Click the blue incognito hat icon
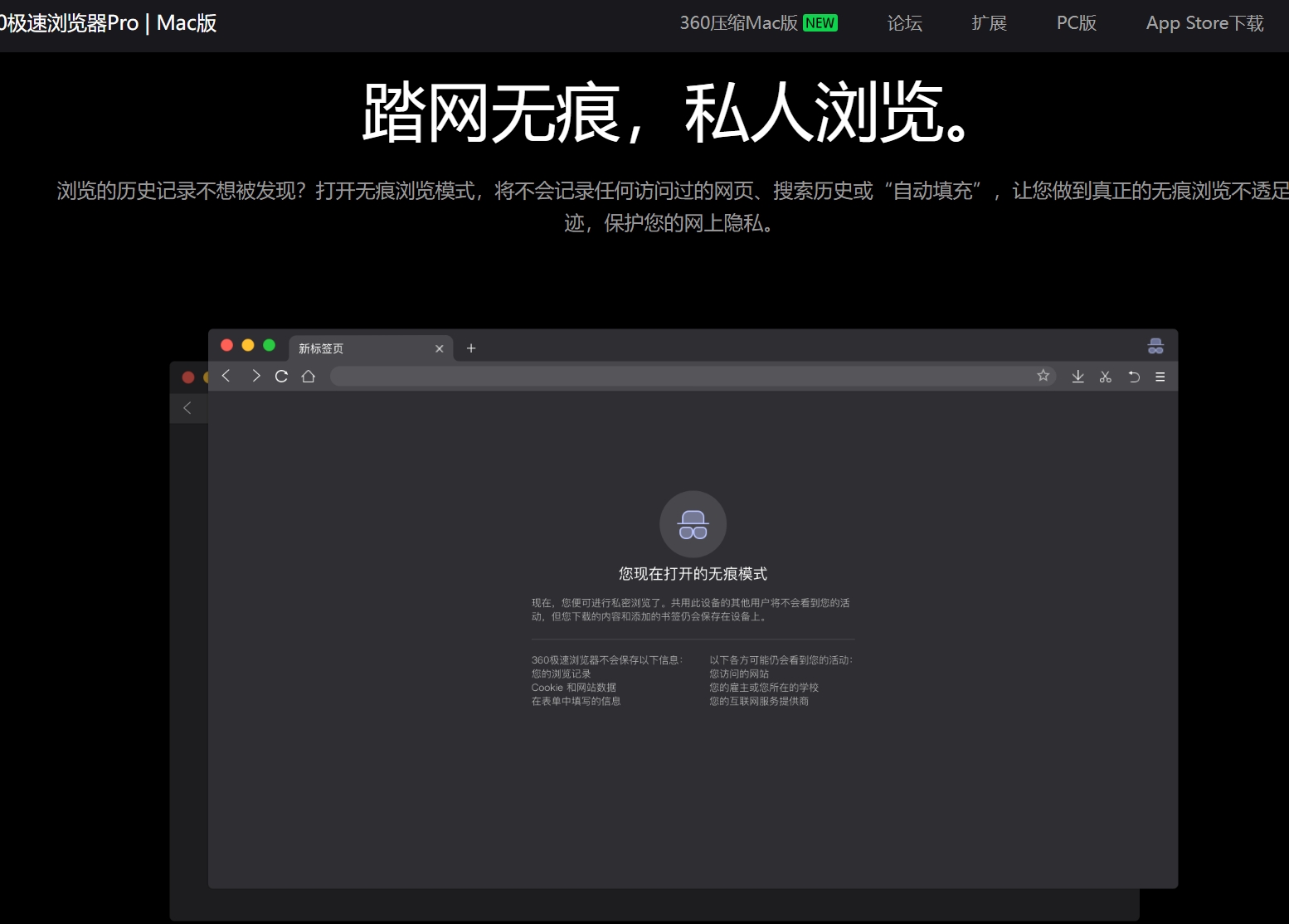 (1156, 346)
